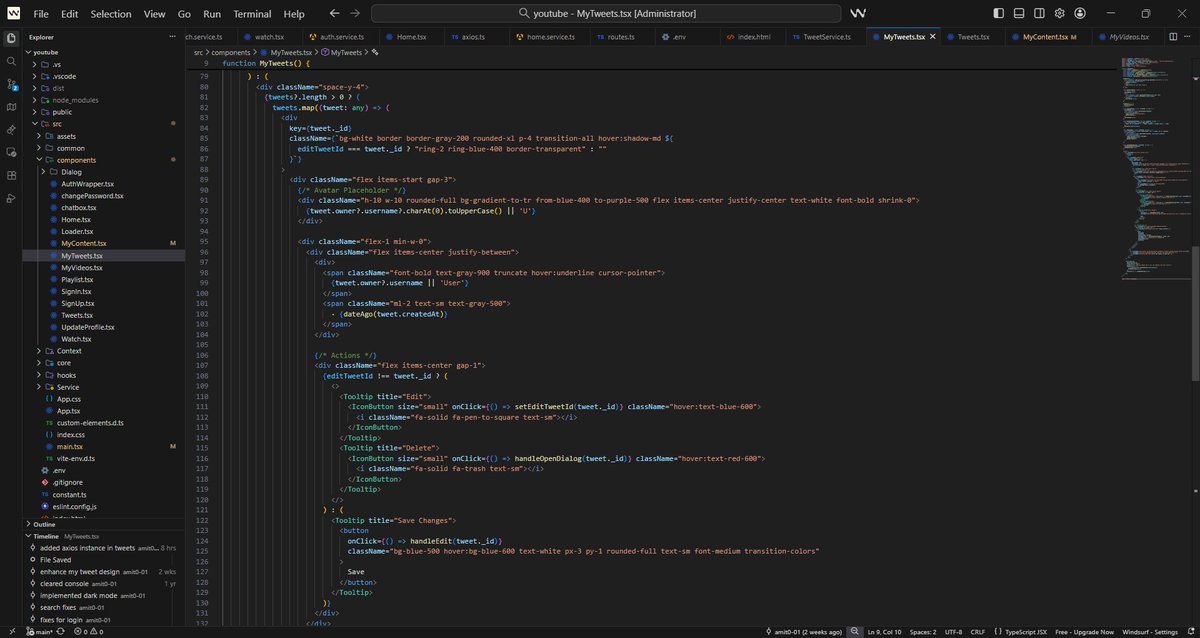Change the UTF-8 encoding selector
Image resolution: width=1200 pixels, height=638 pixels.
click(x=953, y=632)
